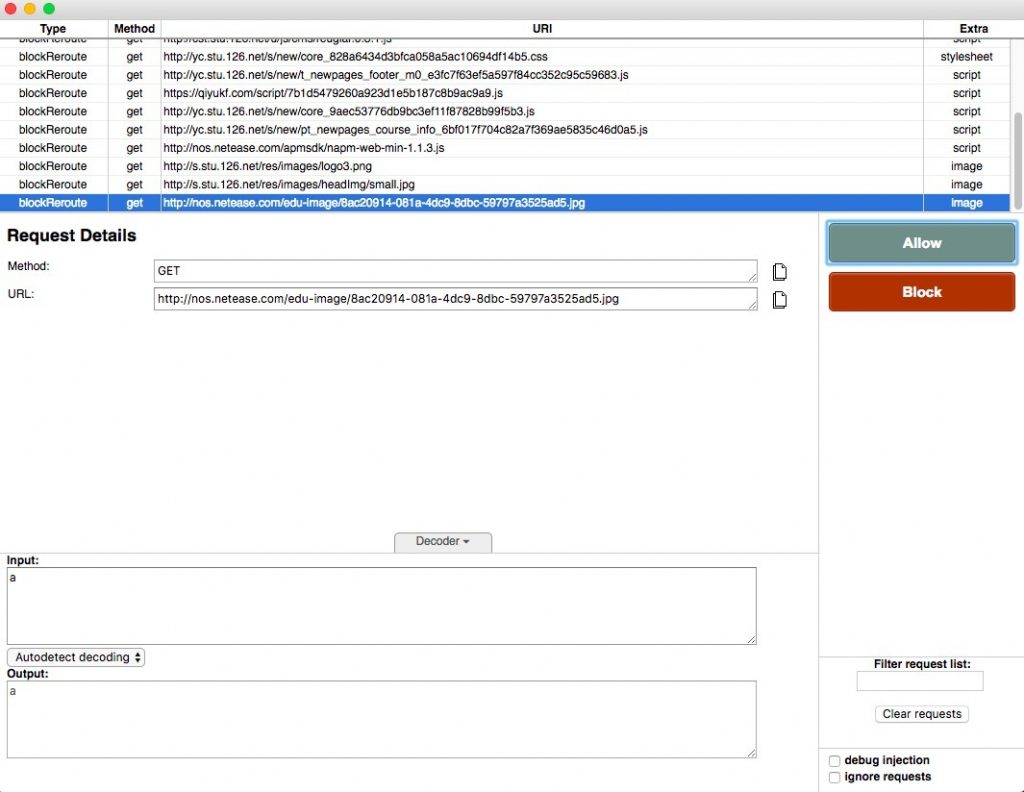Copy the URL using copy icon
Screen dimensions: 1024x792
tap(780, 299)
